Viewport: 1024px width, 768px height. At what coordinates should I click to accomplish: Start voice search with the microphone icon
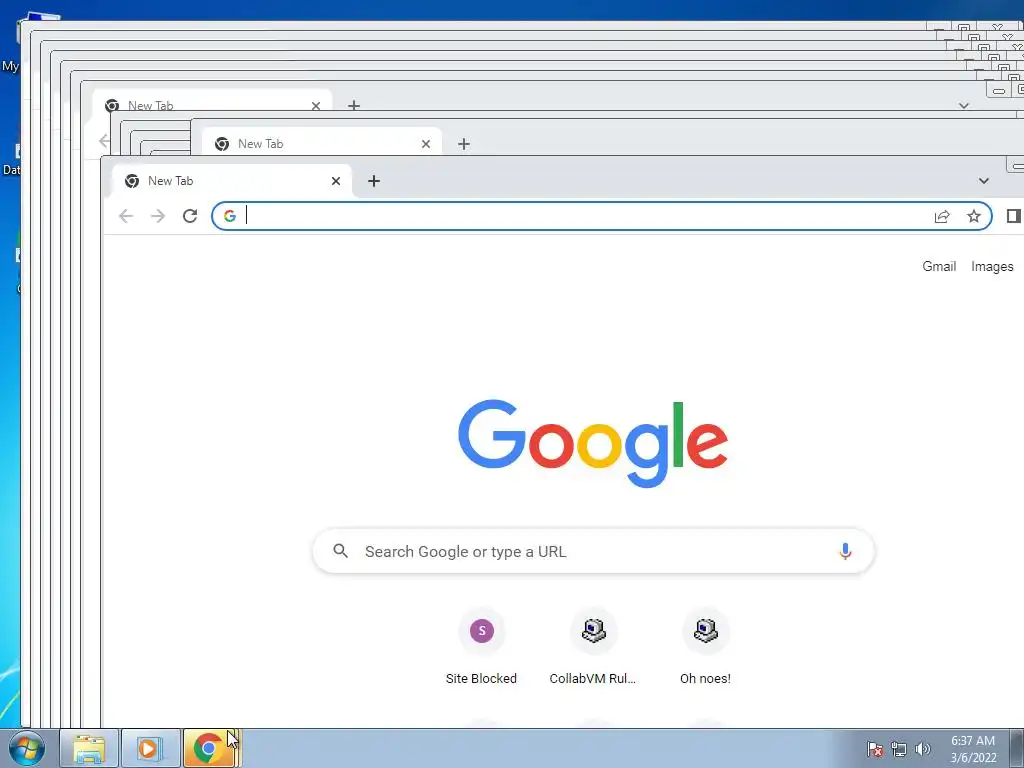pyautogui.click(x=844, y=551)
